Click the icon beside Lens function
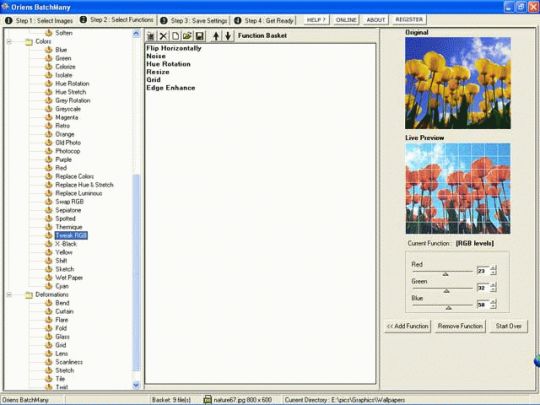 49,353
